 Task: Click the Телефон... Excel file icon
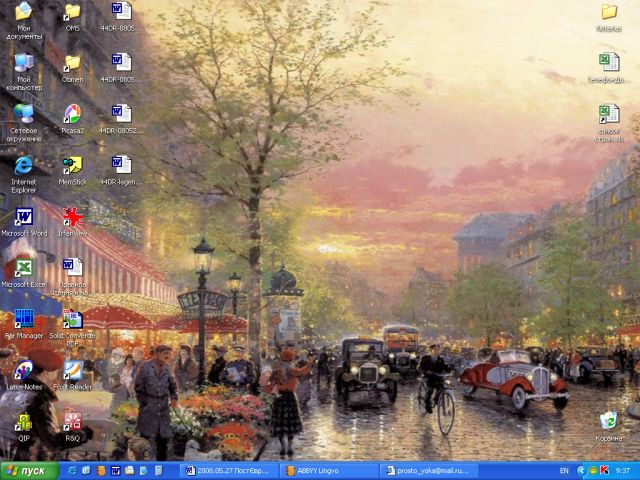[609, 68]
